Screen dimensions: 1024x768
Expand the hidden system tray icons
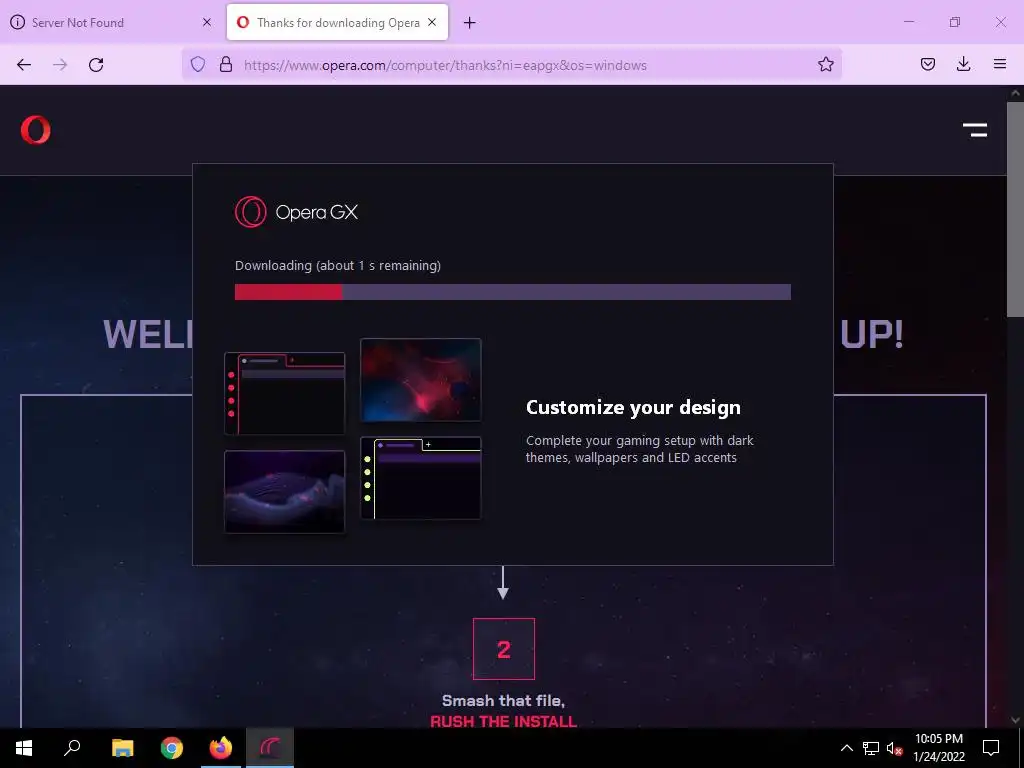846,748
